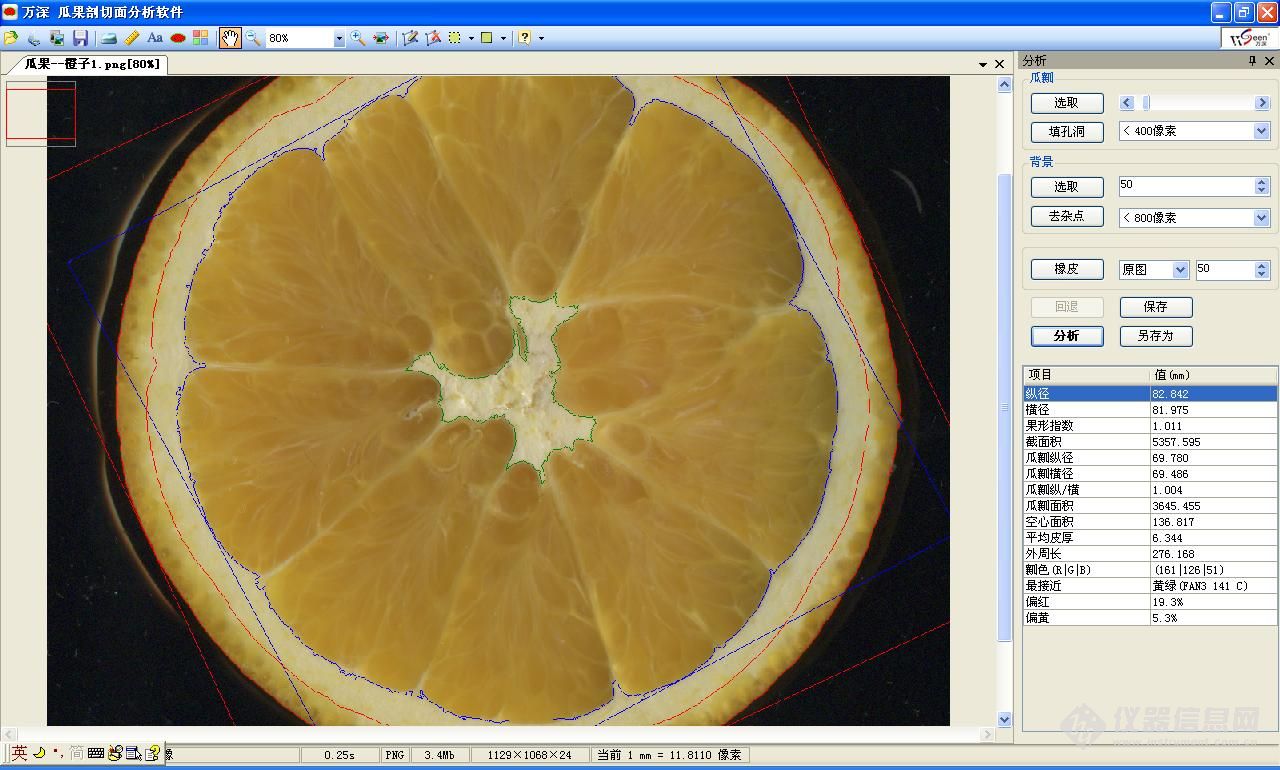Toggle the IME 英 language indicator
Image resolution: width=1280 pixels, height=770 pixels.
click(19, 753)
